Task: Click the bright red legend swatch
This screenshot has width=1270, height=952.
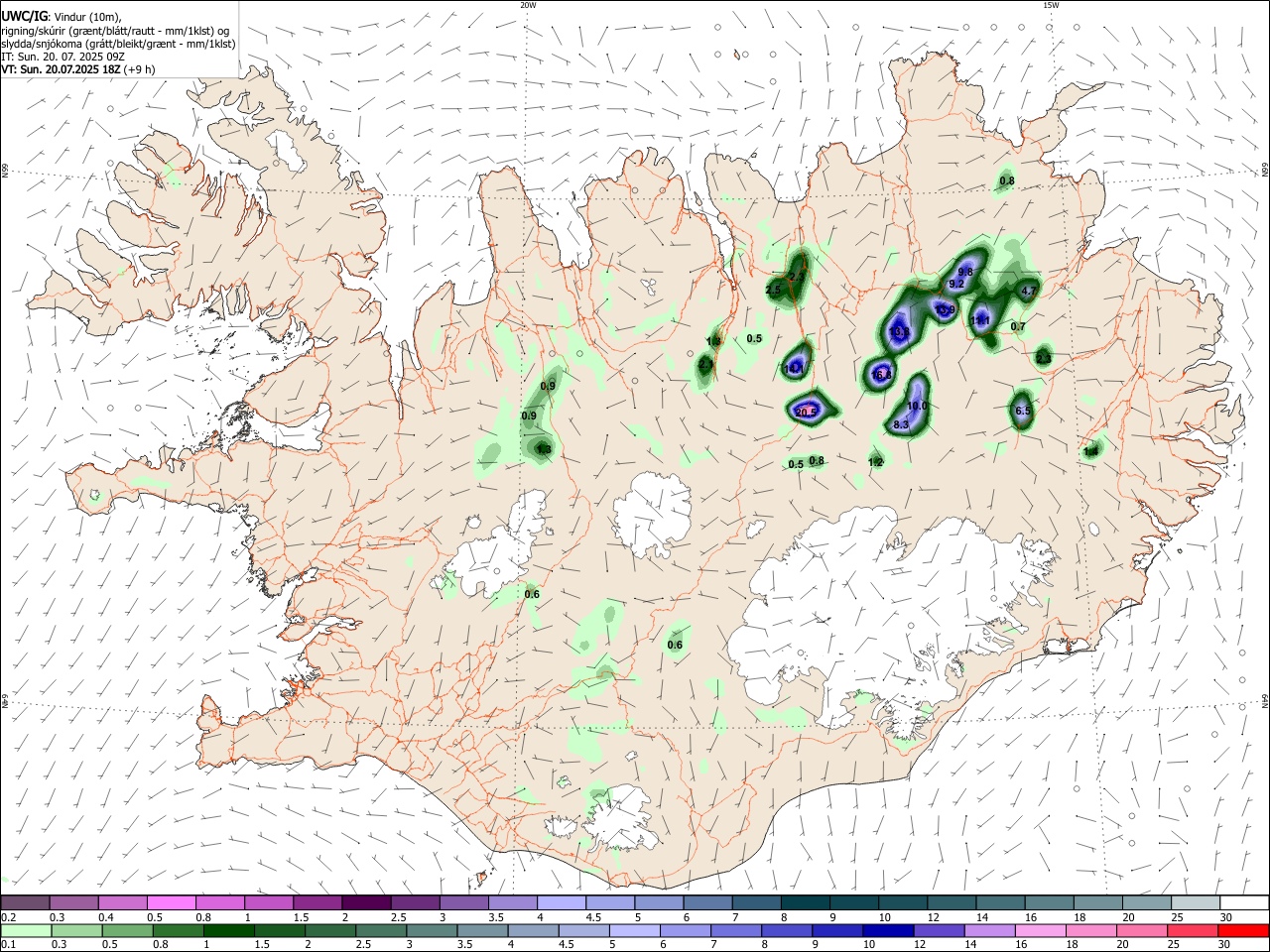Action: tap(1243, 931)
